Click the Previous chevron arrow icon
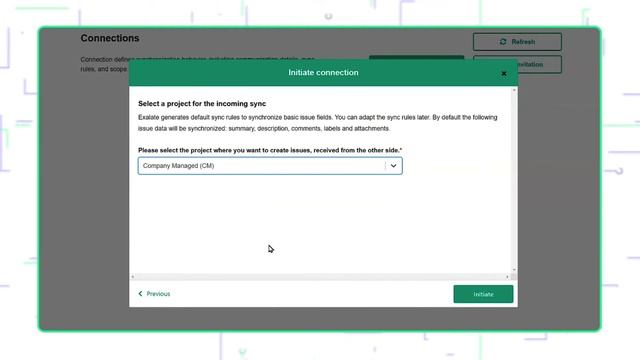The width and height of the screenshot is (640, 360). (140, 293)
